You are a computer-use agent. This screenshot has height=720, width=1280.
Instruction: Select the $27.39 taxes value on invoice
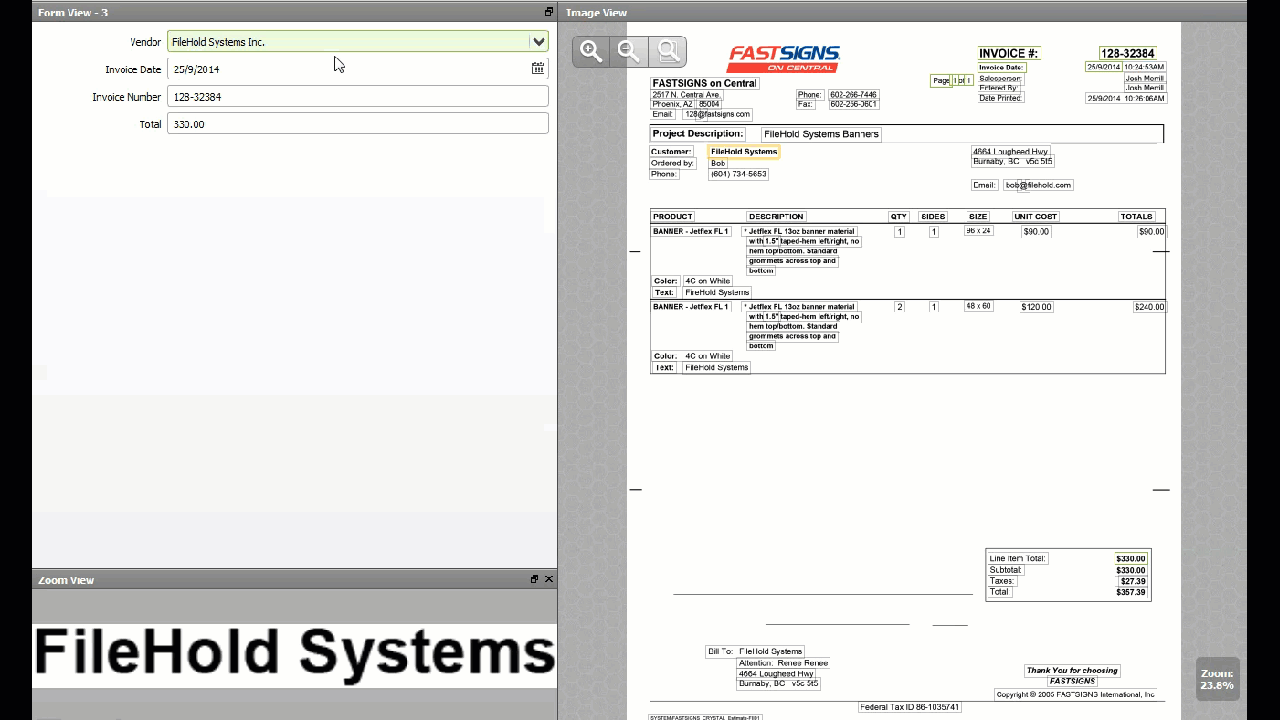[x=1133, y=581]
